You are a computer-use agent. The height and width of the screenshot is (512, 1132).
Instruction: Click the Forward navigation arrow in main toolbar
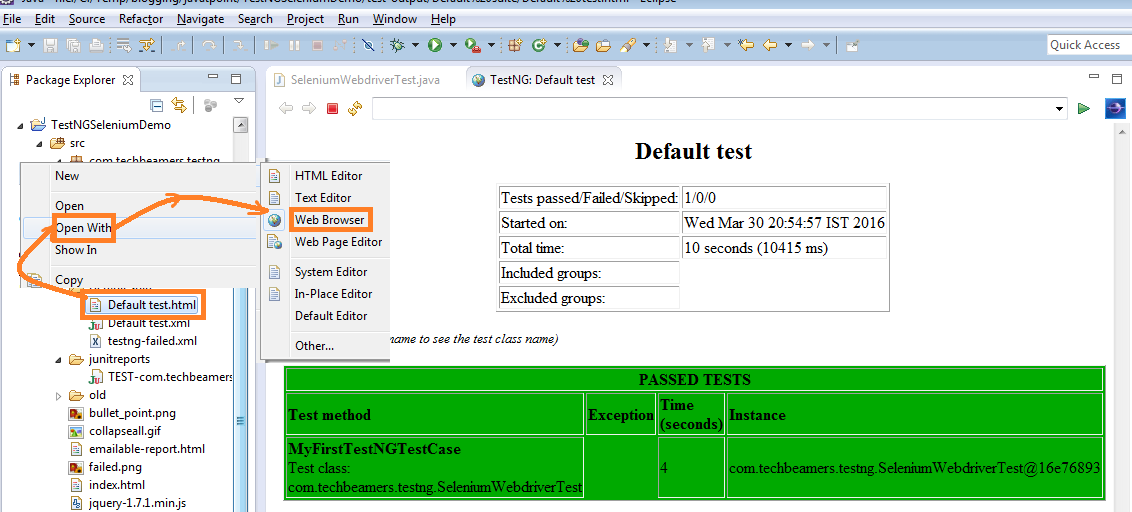pos(808,45)
